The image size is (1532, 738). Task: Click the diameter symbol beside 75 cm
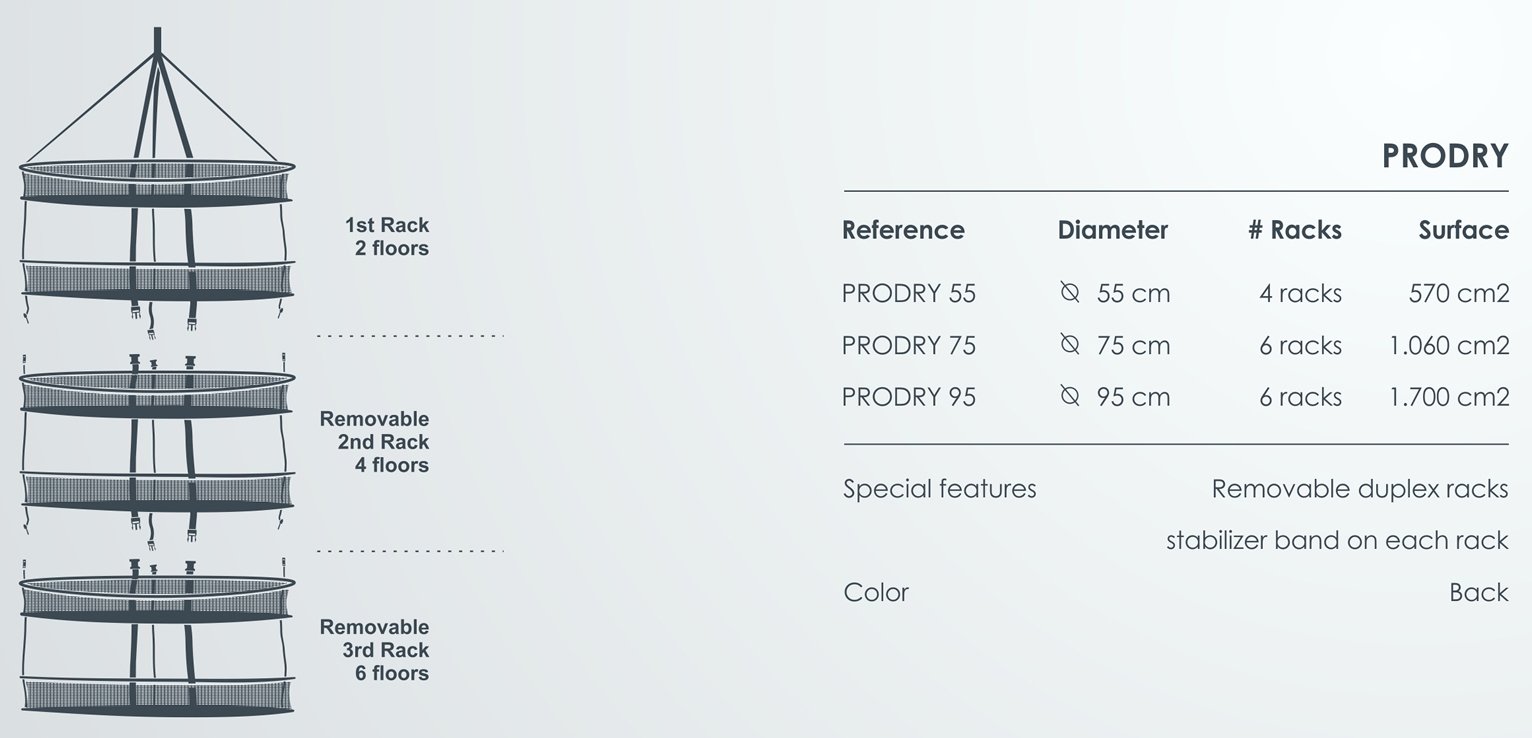tap(1070, 345)
